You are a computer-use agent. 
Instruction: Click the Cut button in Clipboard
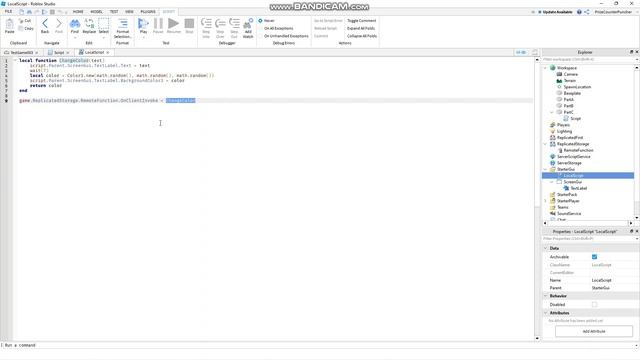click(25, 20)
